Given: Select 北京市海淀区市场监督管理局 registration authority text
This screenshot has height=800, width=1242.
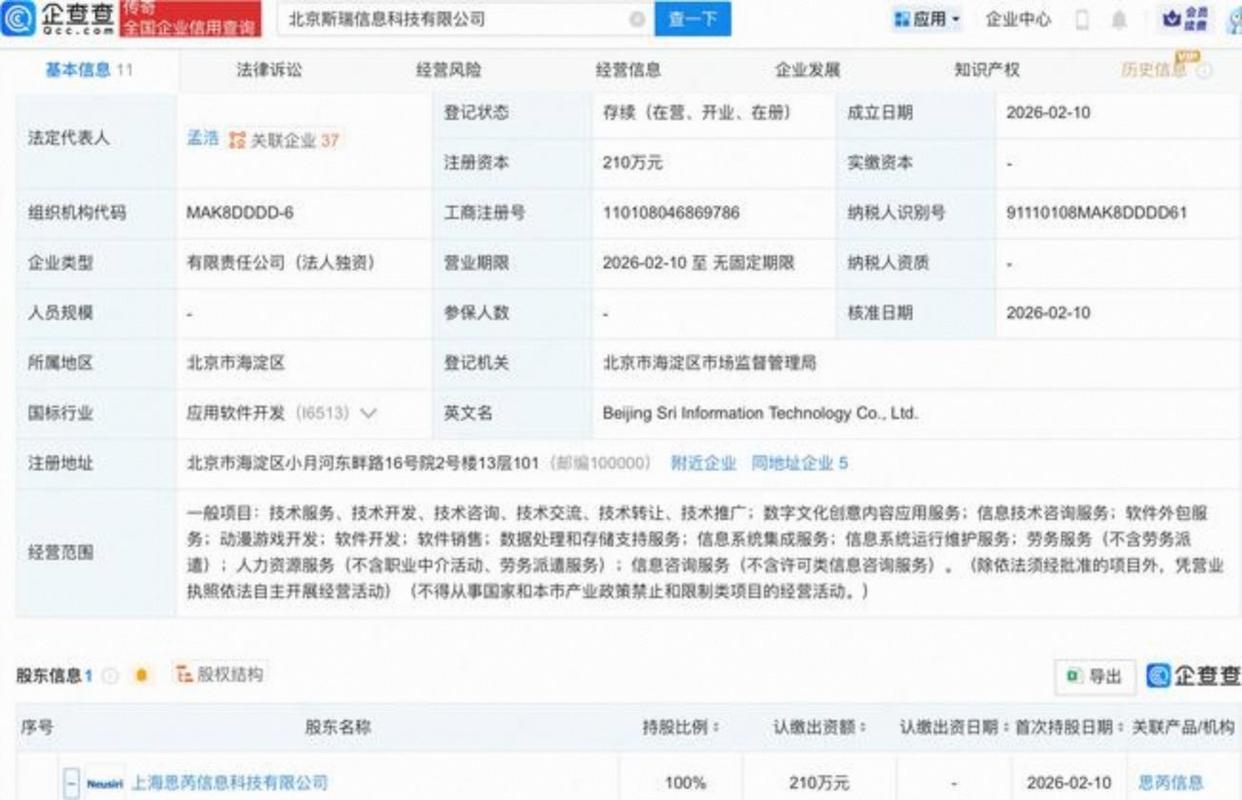Looking at the screenshot, I should pyautogui.click(x=710, y=363).
